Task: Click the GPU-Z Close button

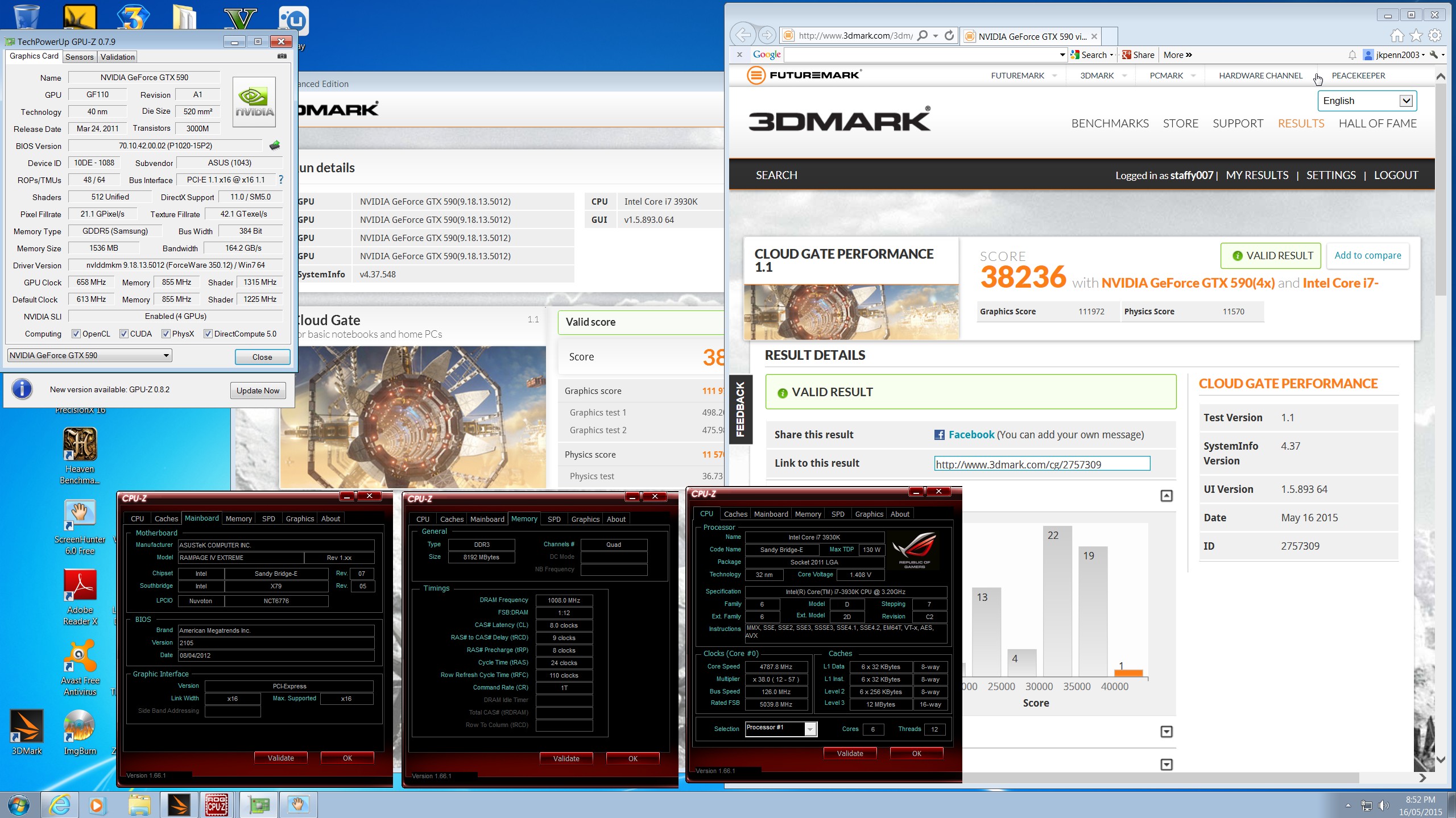Action: (x=262, y=357)
